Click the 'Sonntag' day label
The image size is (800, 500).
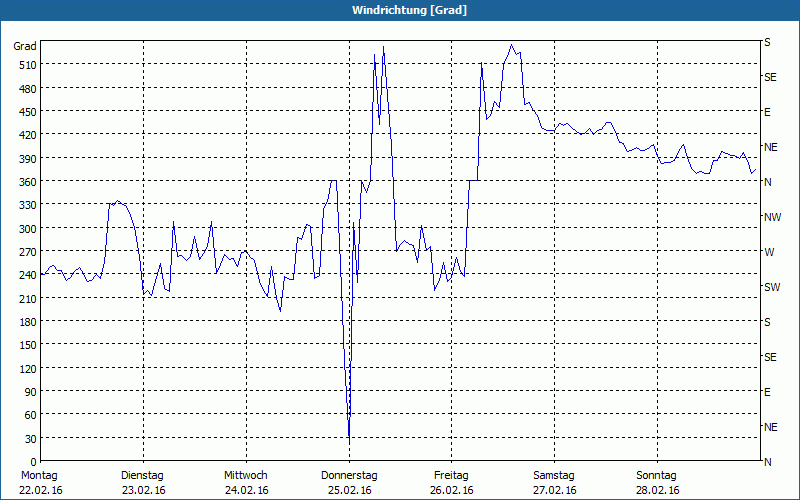(656, 476)
